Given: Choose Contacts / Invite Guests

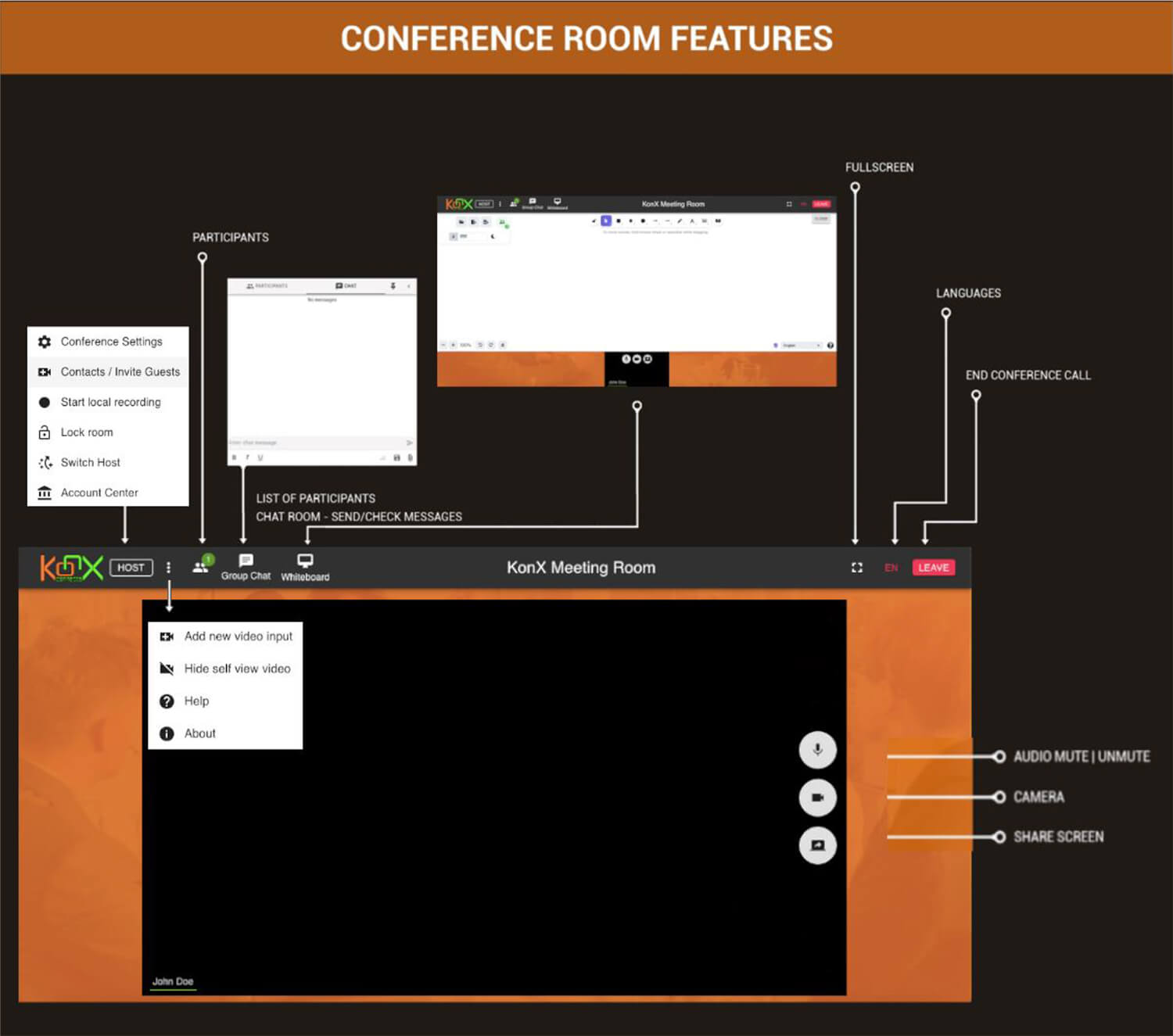Looking at the screenshot, I should [120, 372].
